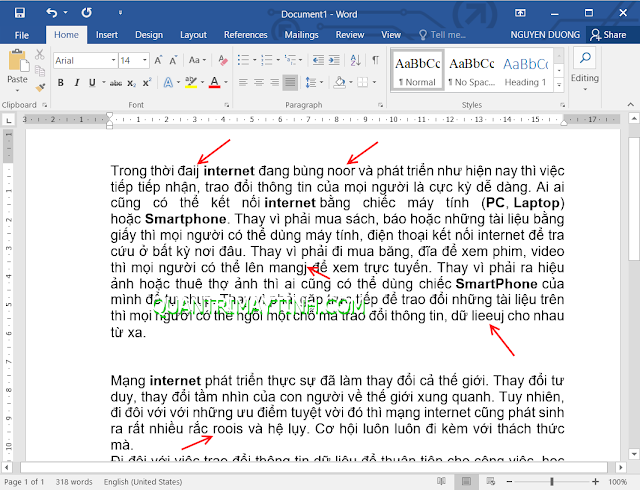
Task: Switch to the Design tab
Action: 149,35
